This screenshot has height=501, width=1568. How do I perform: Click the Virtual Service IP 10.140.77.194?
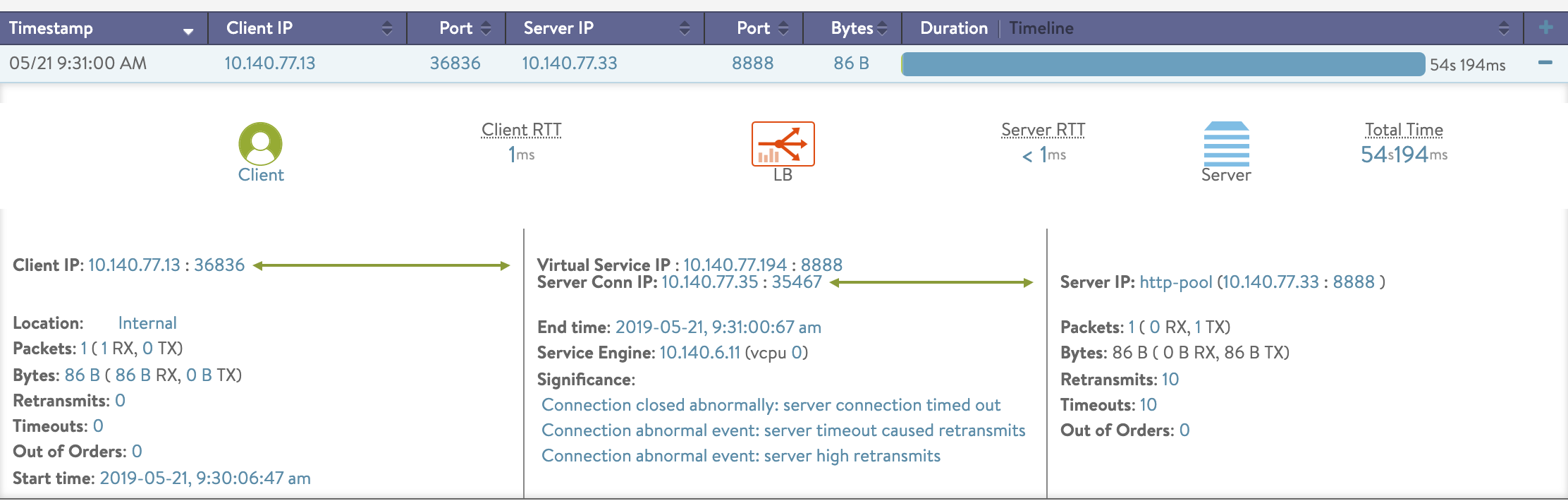[735, 265]
